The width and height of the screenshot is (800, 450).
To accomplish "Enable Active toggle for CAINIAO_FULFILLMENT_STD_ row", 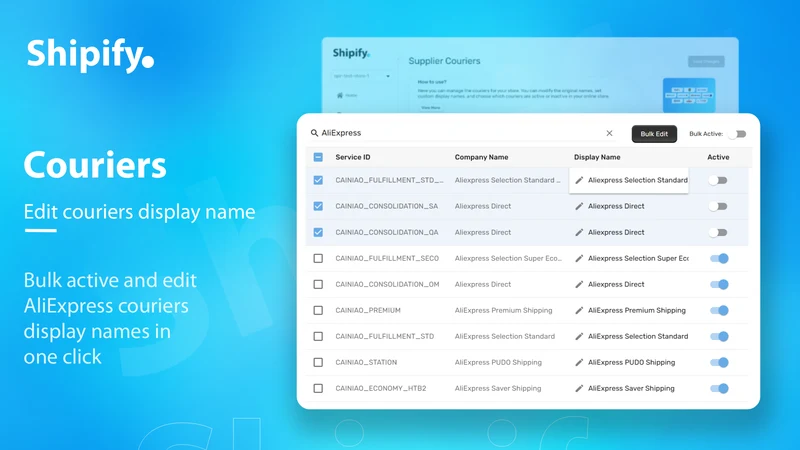I will tap(718, 180).
